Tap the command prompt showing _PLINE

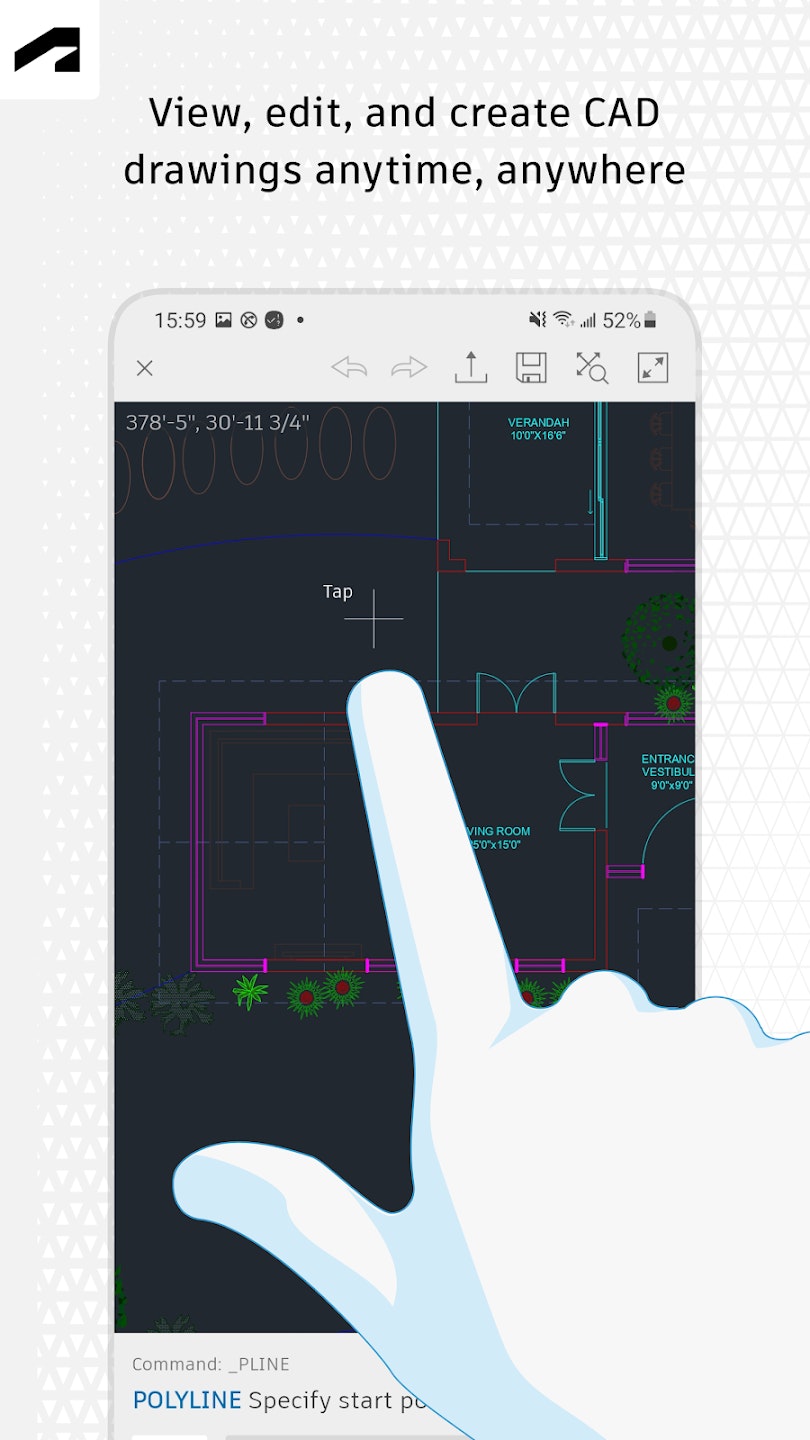pyautogui.click(x=211, y=1363)
